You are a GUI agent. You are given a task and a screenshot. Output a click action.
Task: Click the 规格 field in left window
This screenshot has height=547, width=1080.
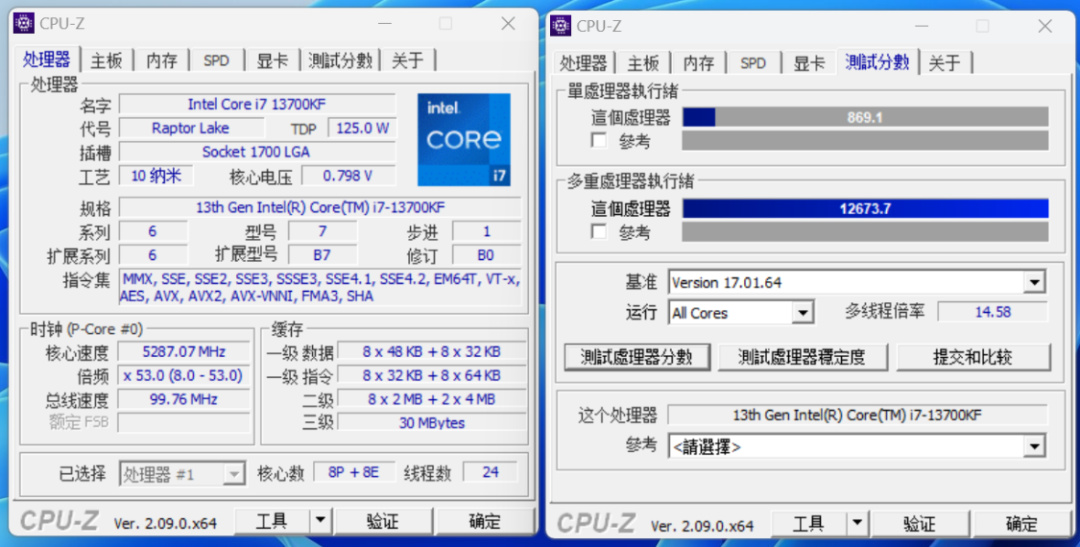click(320, 207)
